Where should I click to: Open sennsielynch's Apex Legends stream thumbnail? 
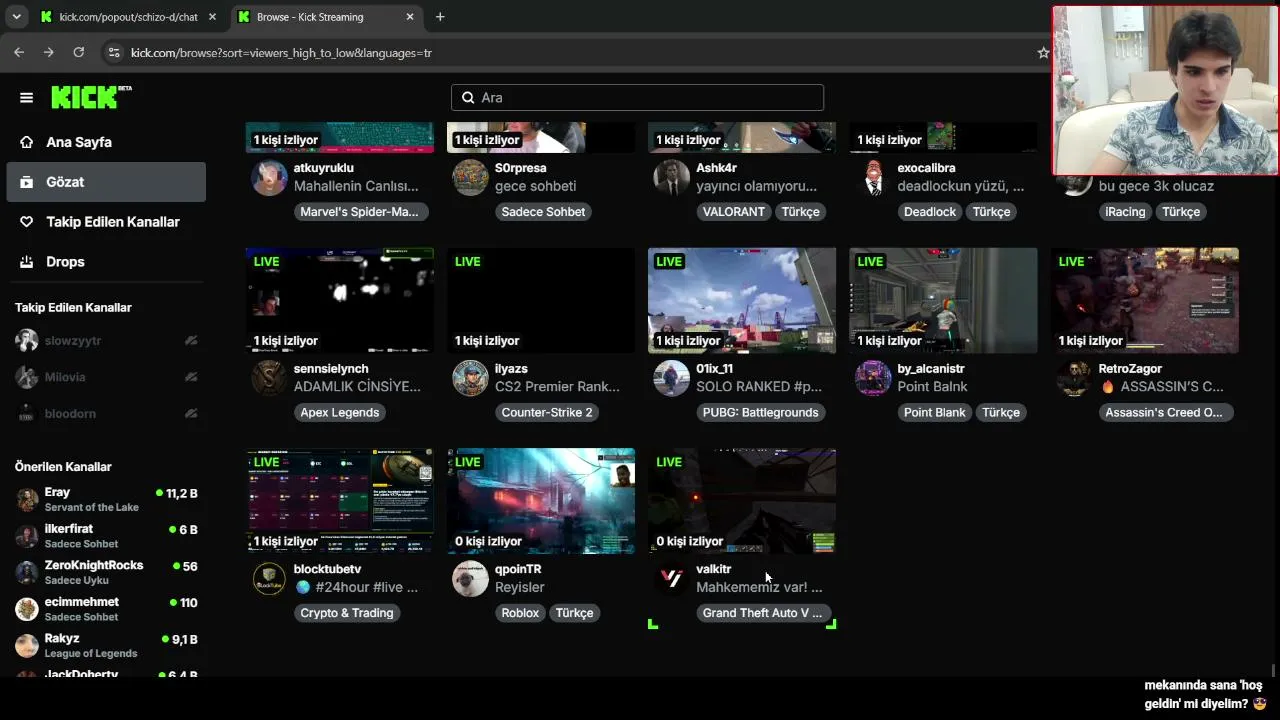pyautogui.click(x=340, y=300)
